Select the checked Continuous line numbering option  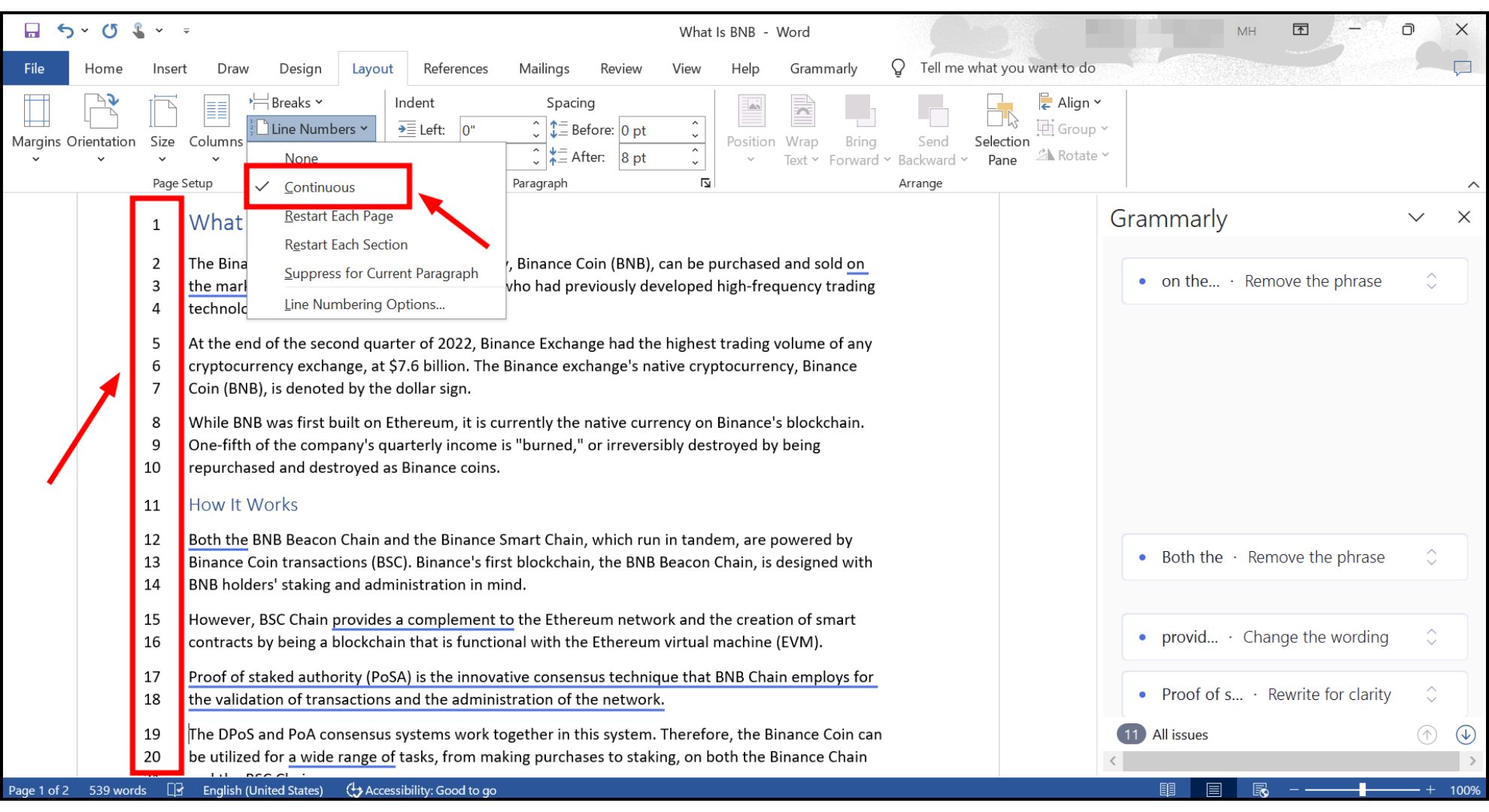320,187
